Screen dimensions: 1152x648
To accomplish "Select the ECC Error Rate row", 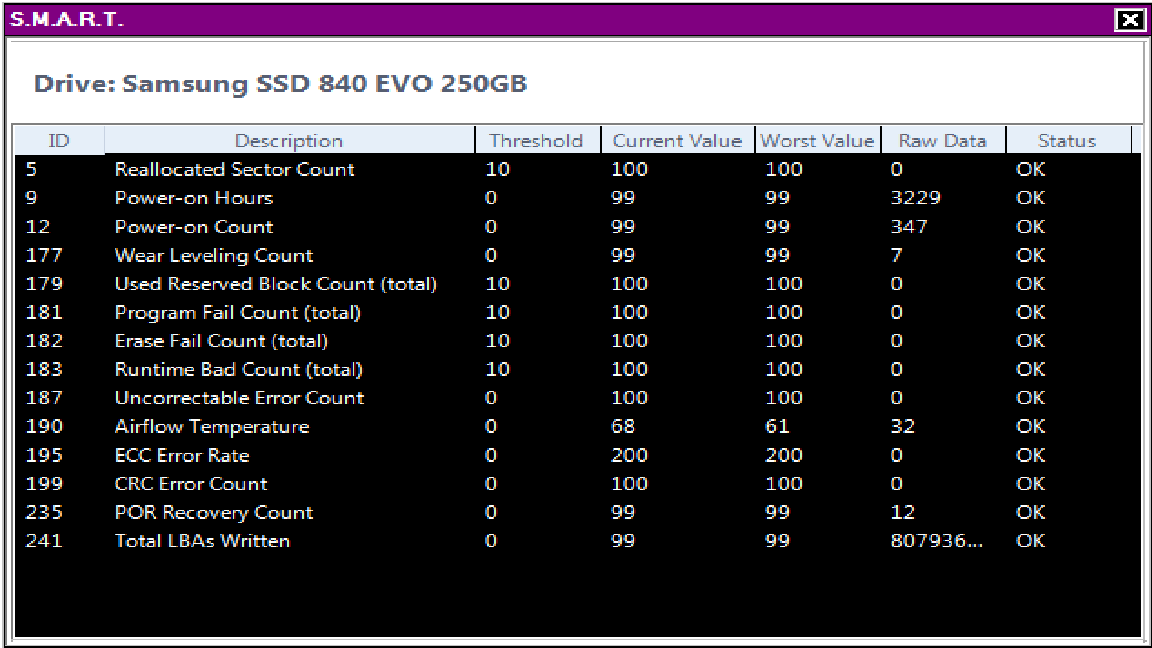I will coord(577,455).
